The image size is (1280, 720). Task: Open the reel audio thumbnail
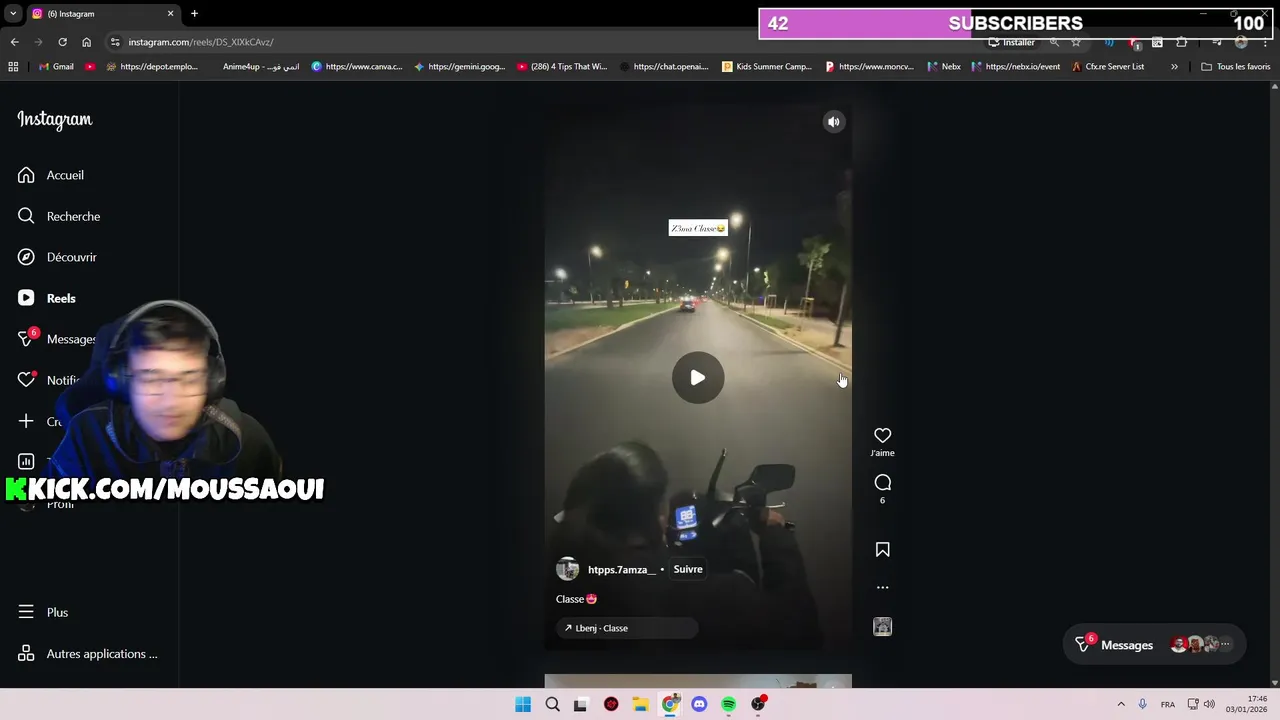point(882,627)
